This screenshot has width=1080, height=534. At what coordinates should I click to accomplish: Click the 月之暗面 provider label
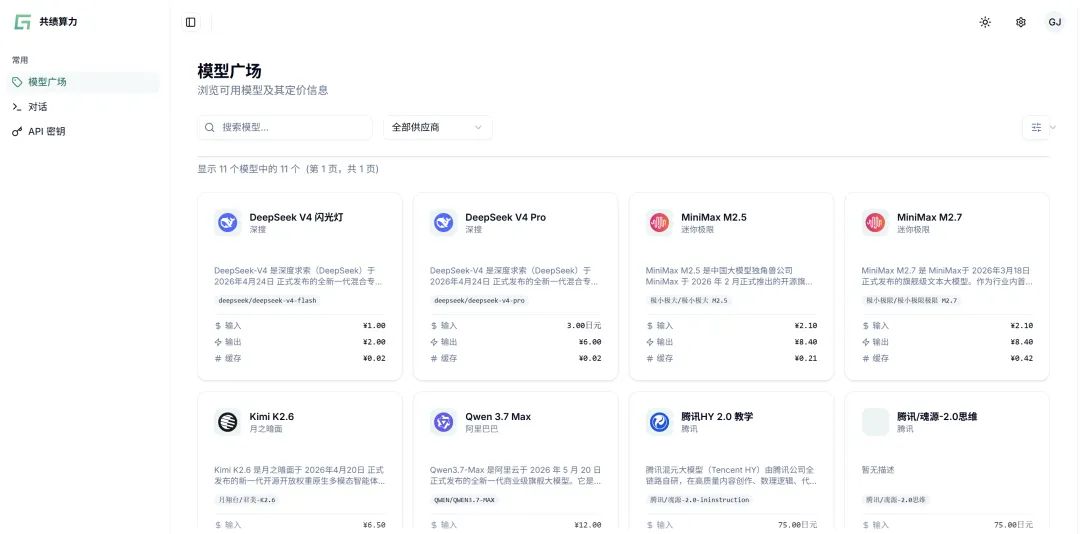(x=266, y=429)
